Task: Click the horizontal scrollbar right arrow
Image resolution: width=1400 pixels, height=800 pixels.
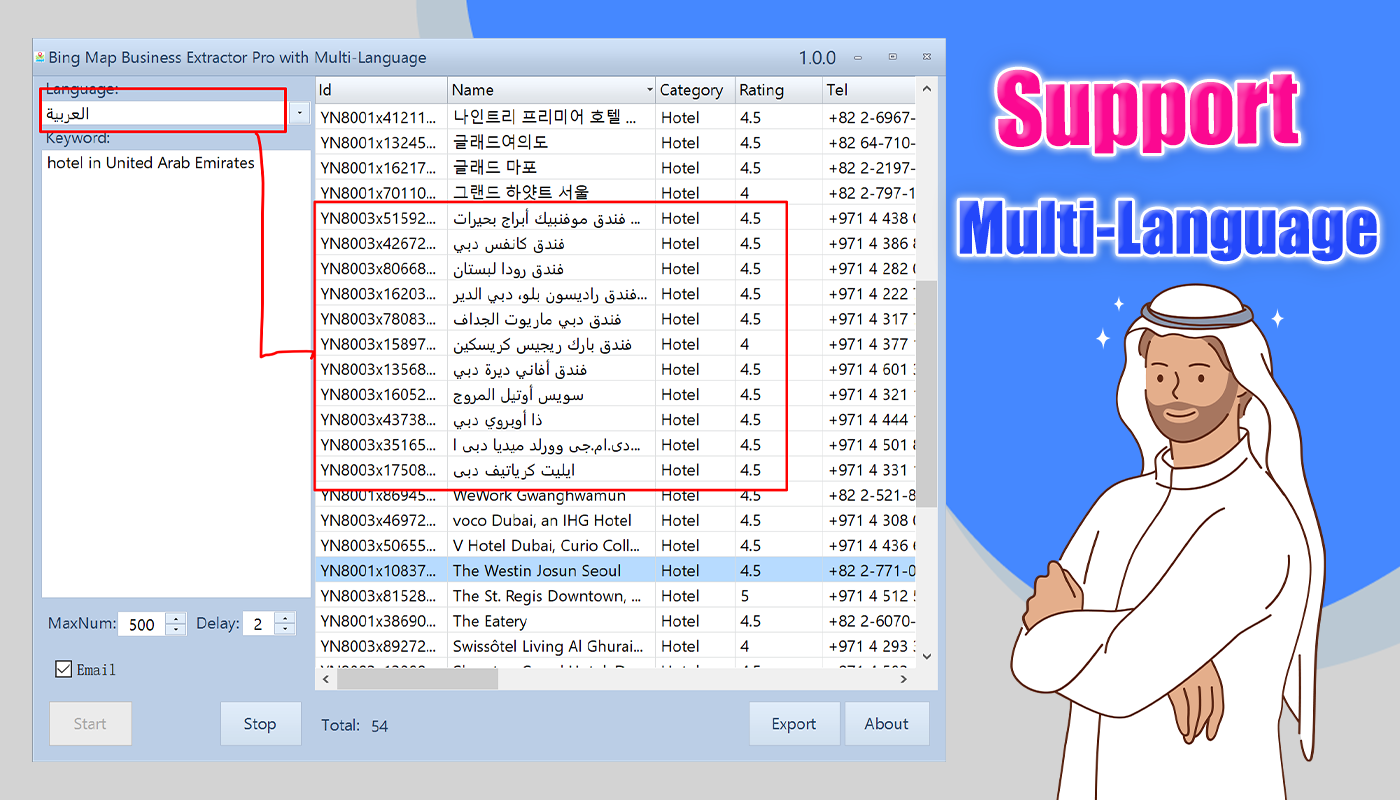Action: [x=904, y=679]
